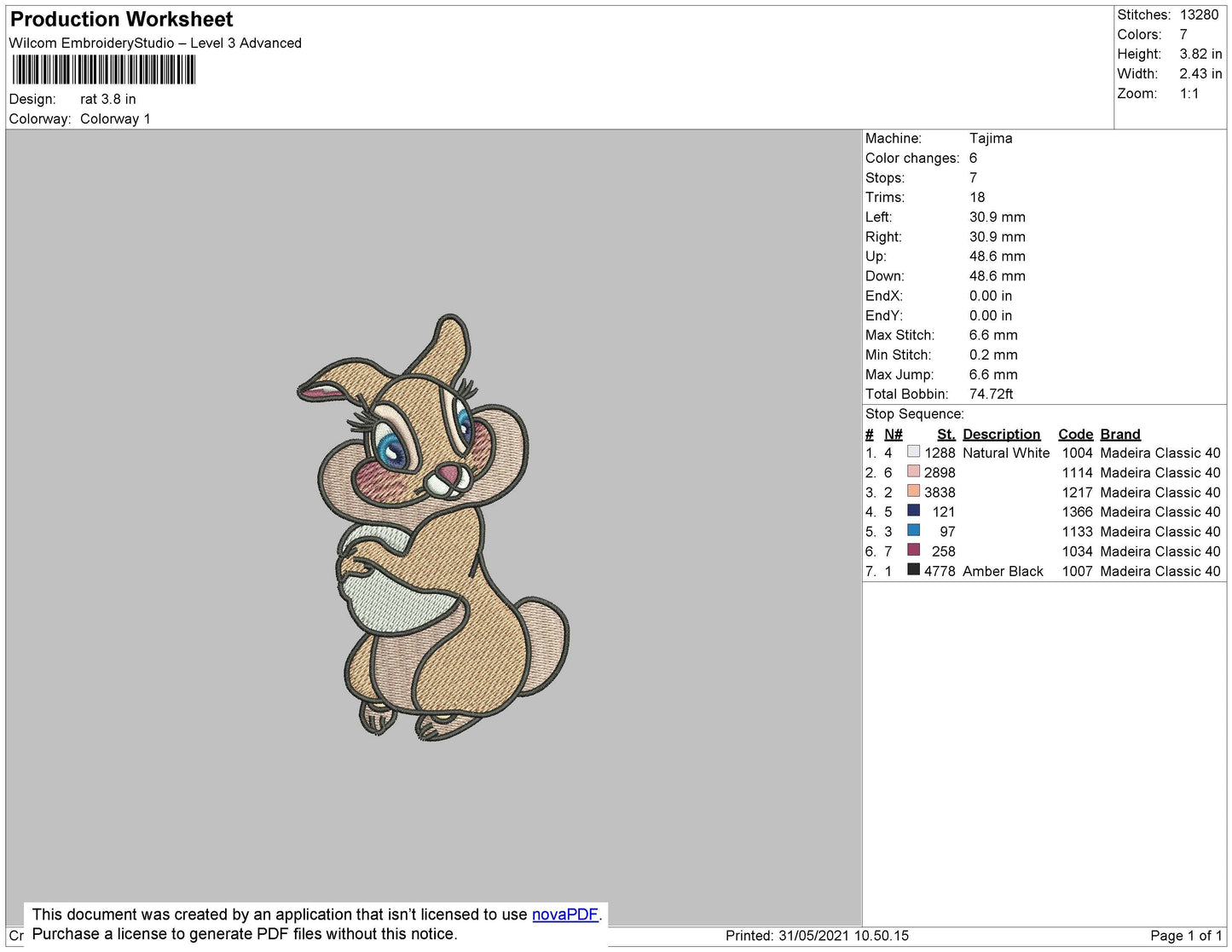This screenshot has width=1232, height=952.
Task: Select the Natural White color swatch
Action: point(913,452)
